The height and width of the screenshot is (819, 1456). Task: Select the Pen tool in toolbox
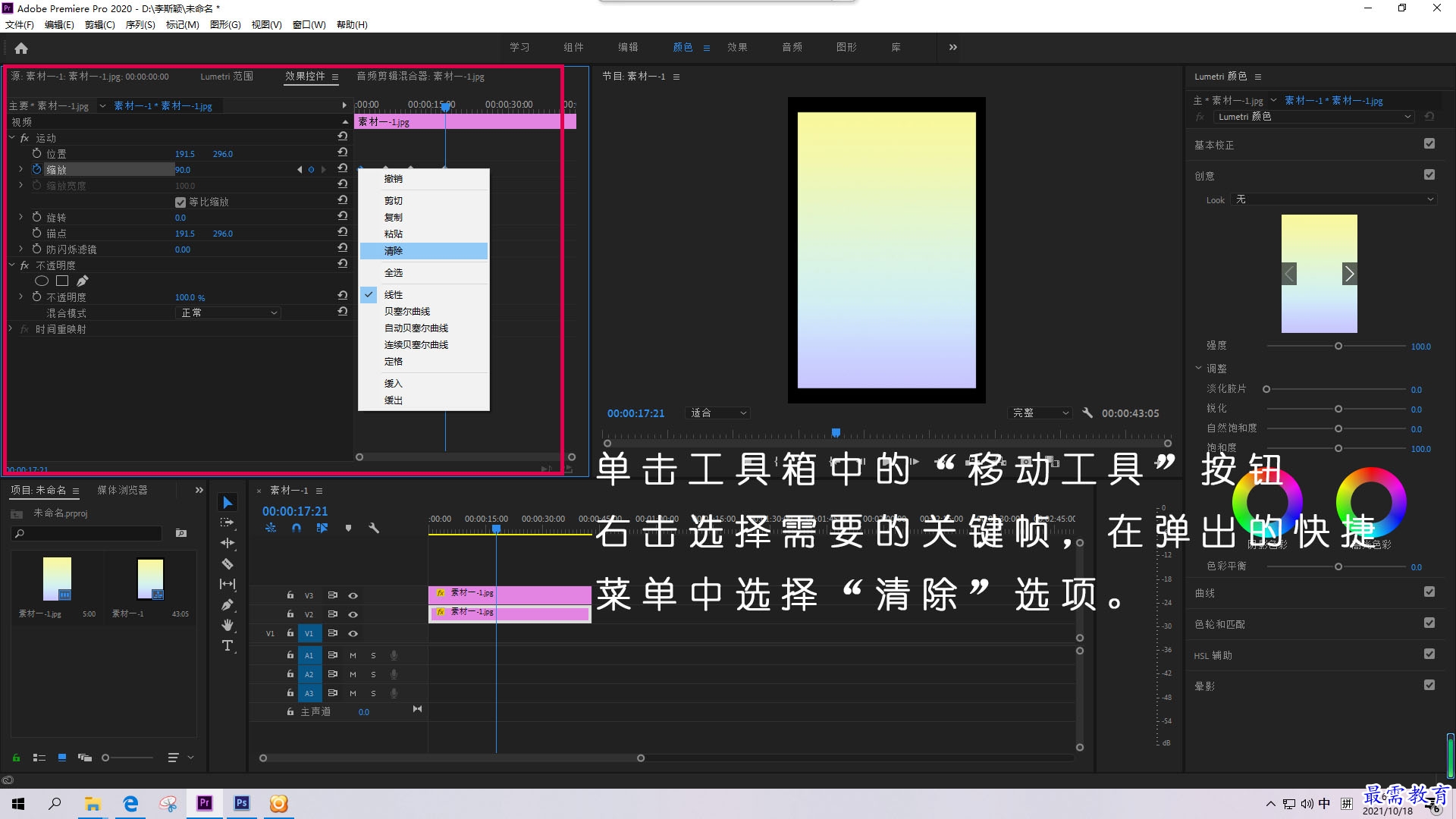[227, 604]
